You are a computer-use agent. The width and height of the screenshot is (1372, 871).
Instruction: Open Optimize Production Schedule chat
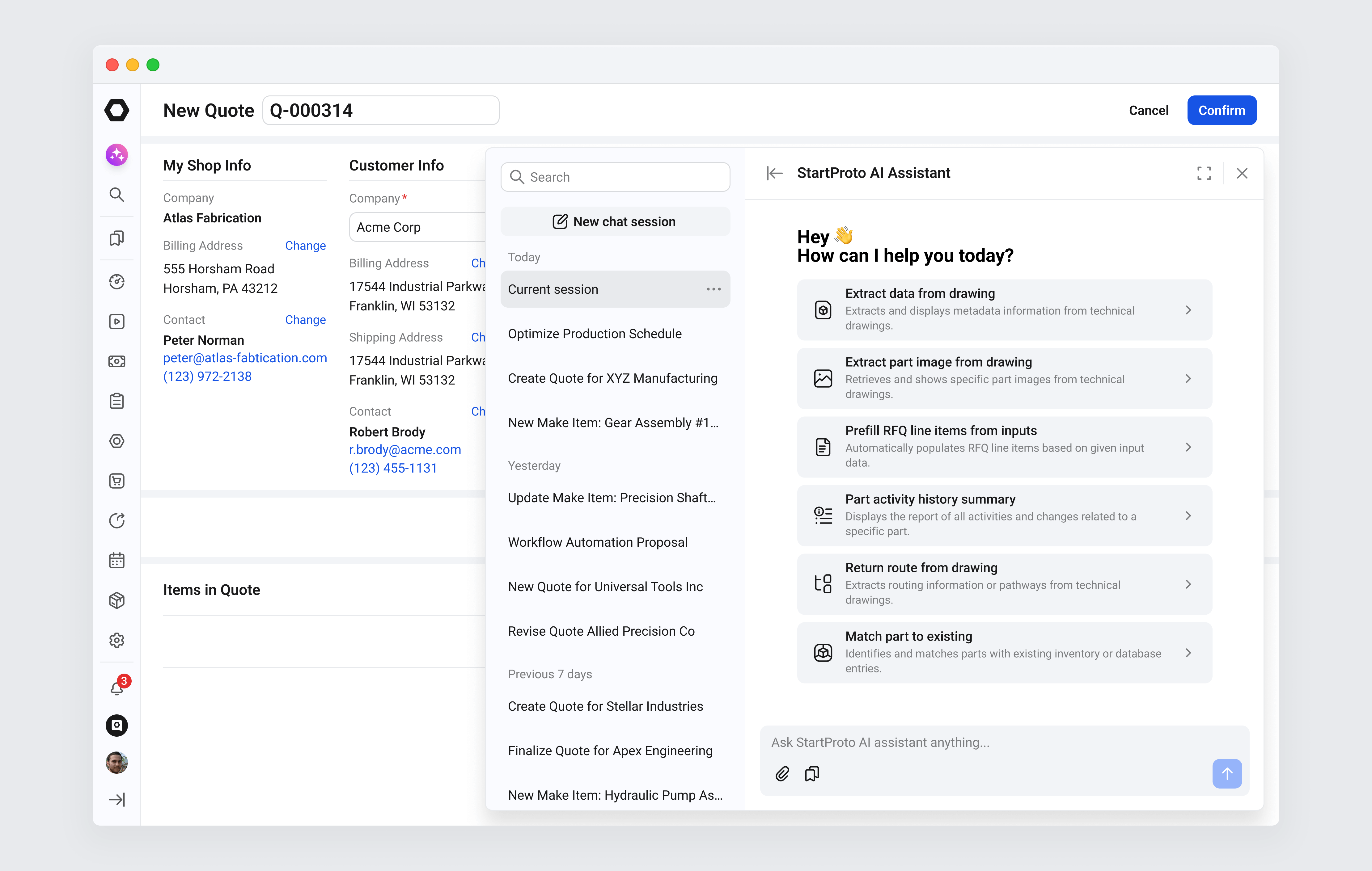pyautogui.click(x=615, y=334)
